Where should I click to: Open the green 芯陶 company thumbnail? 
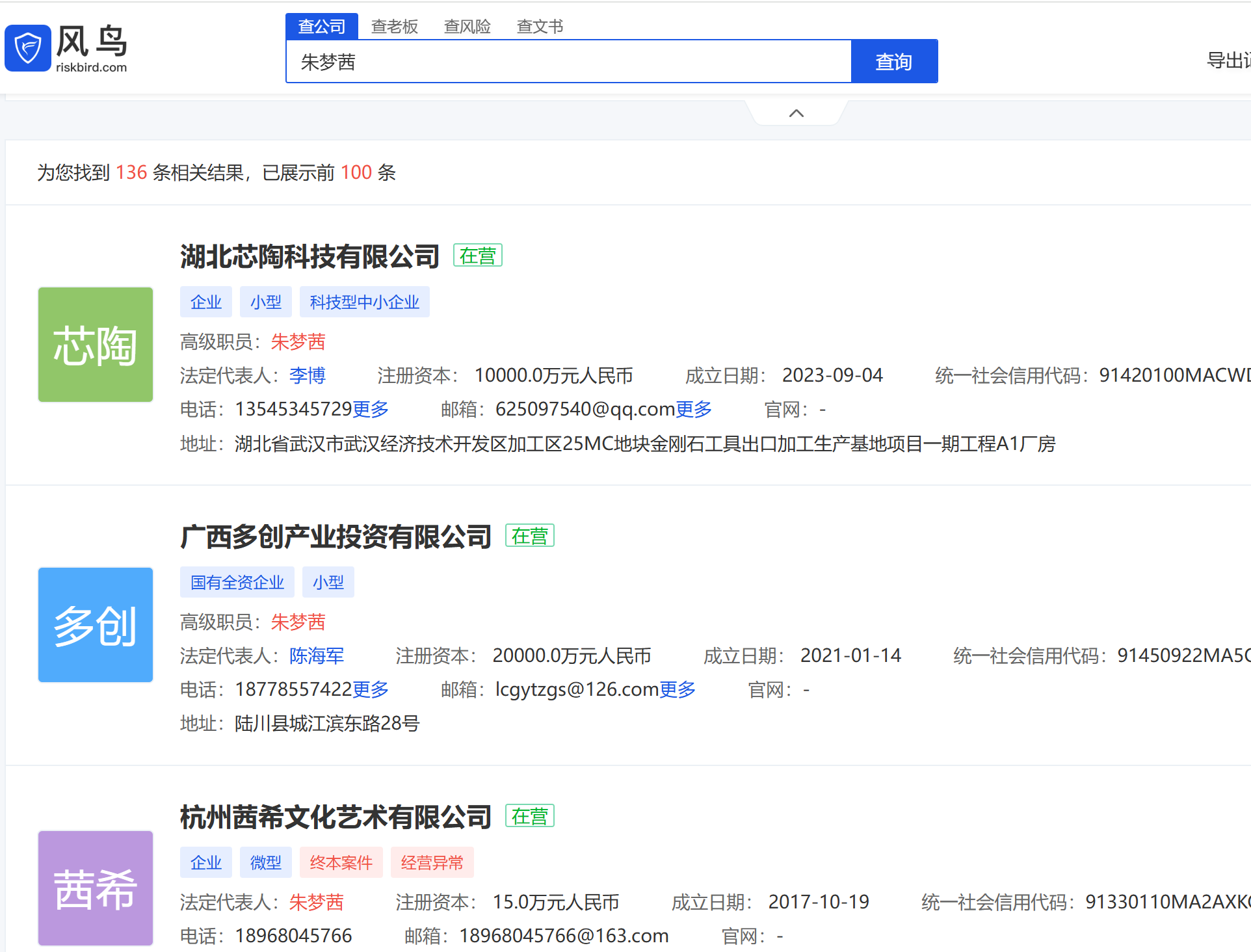pyautogui.click(x=96, y=345)
